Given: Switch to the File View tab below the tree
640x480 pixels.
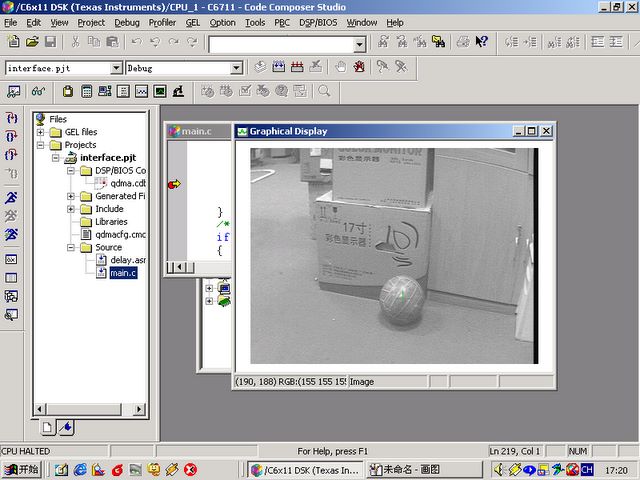Looking at the screenshot, I should [x=47, y=427].
